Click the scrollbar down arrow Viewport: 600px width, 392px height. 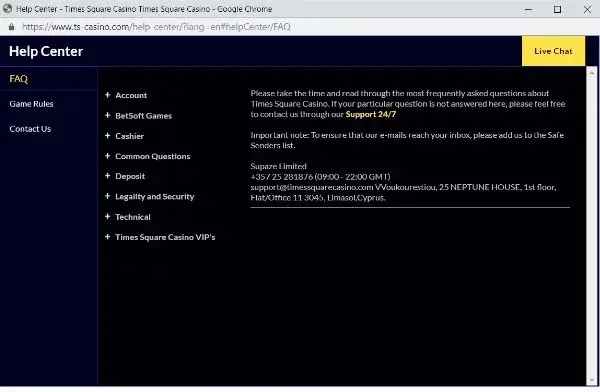coord(592,380)
